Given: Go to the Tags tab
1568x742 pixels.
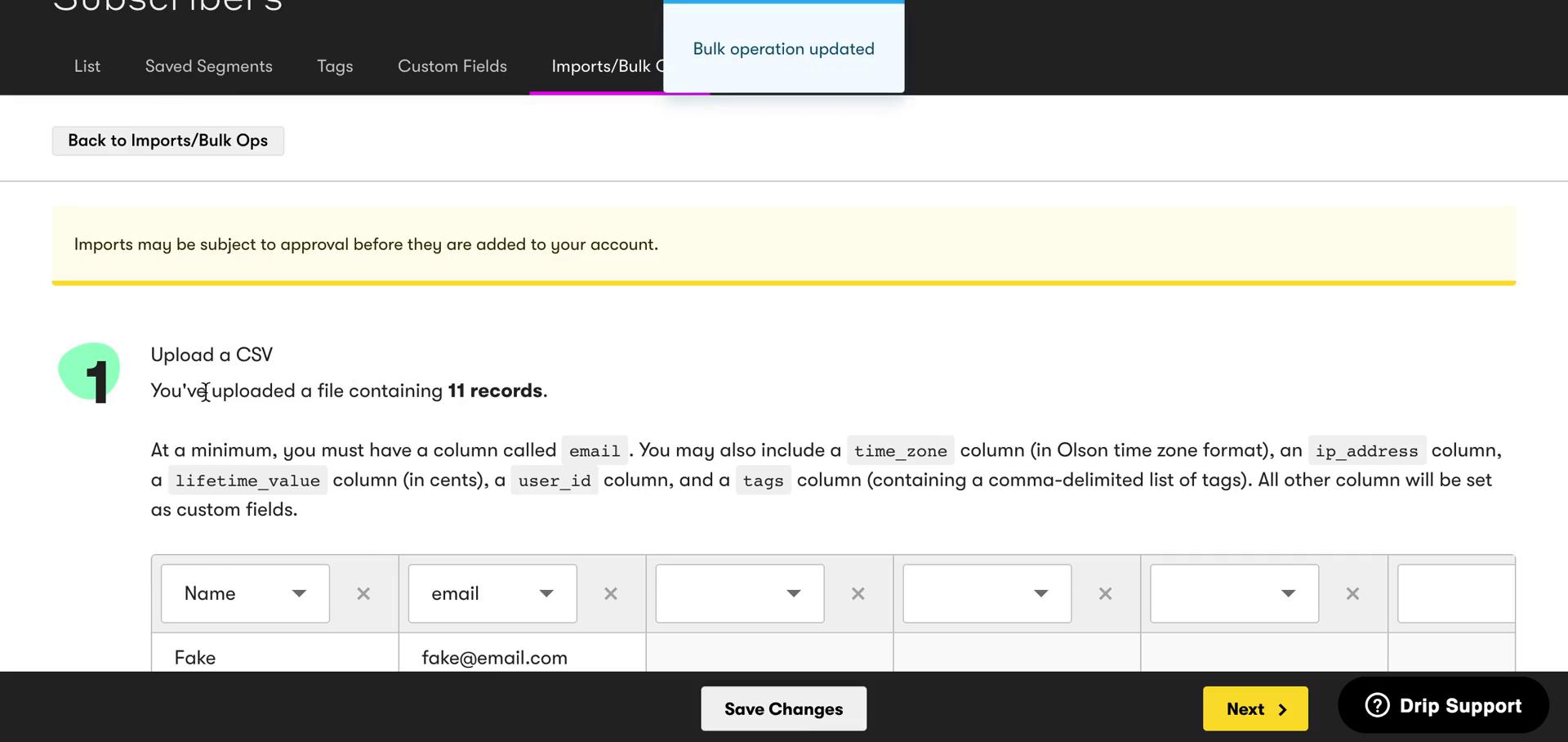Looking at the screenshot, I should [335, 66].
